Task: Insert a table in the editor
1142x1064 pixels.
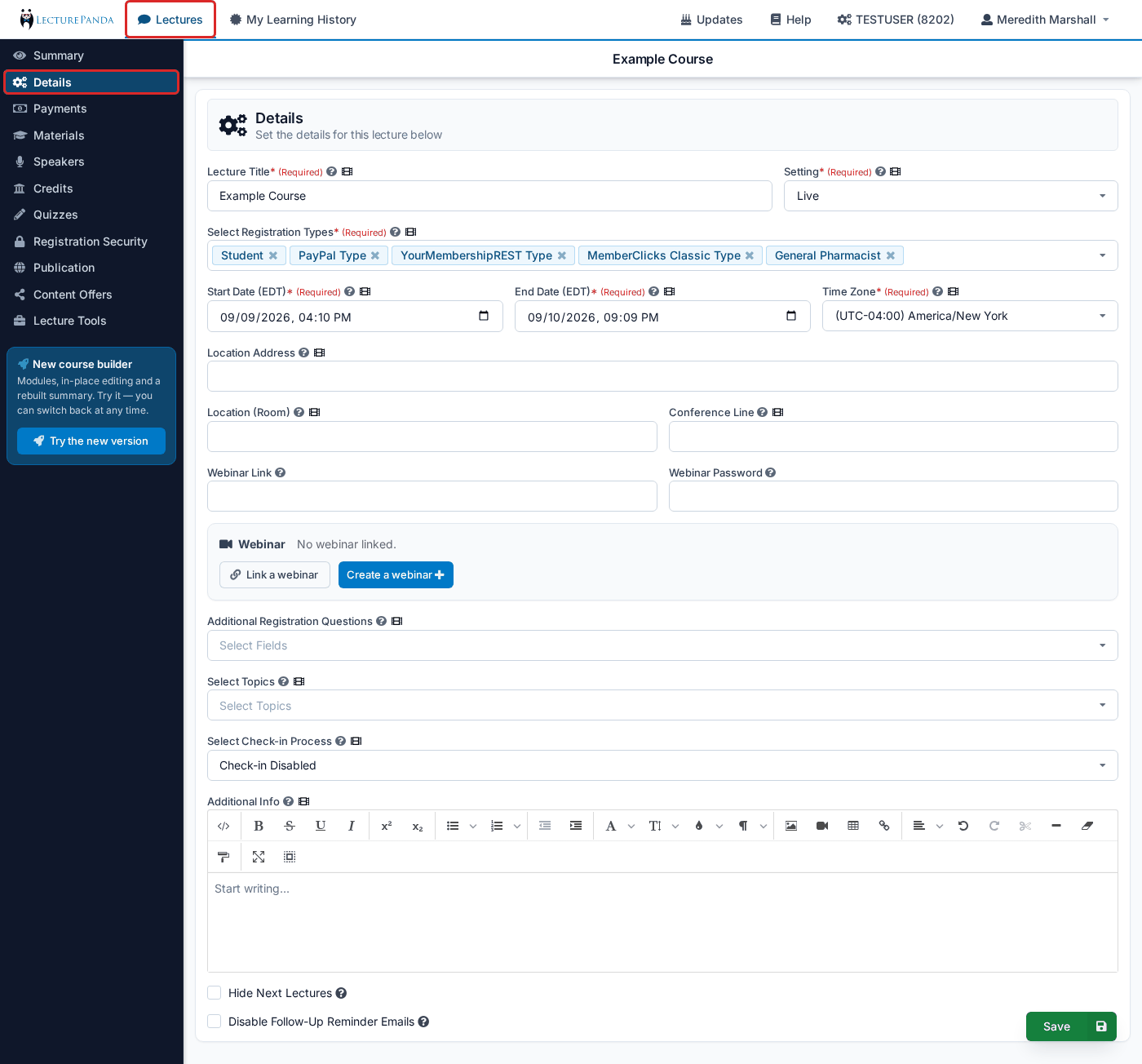Action: coord(853,826)
